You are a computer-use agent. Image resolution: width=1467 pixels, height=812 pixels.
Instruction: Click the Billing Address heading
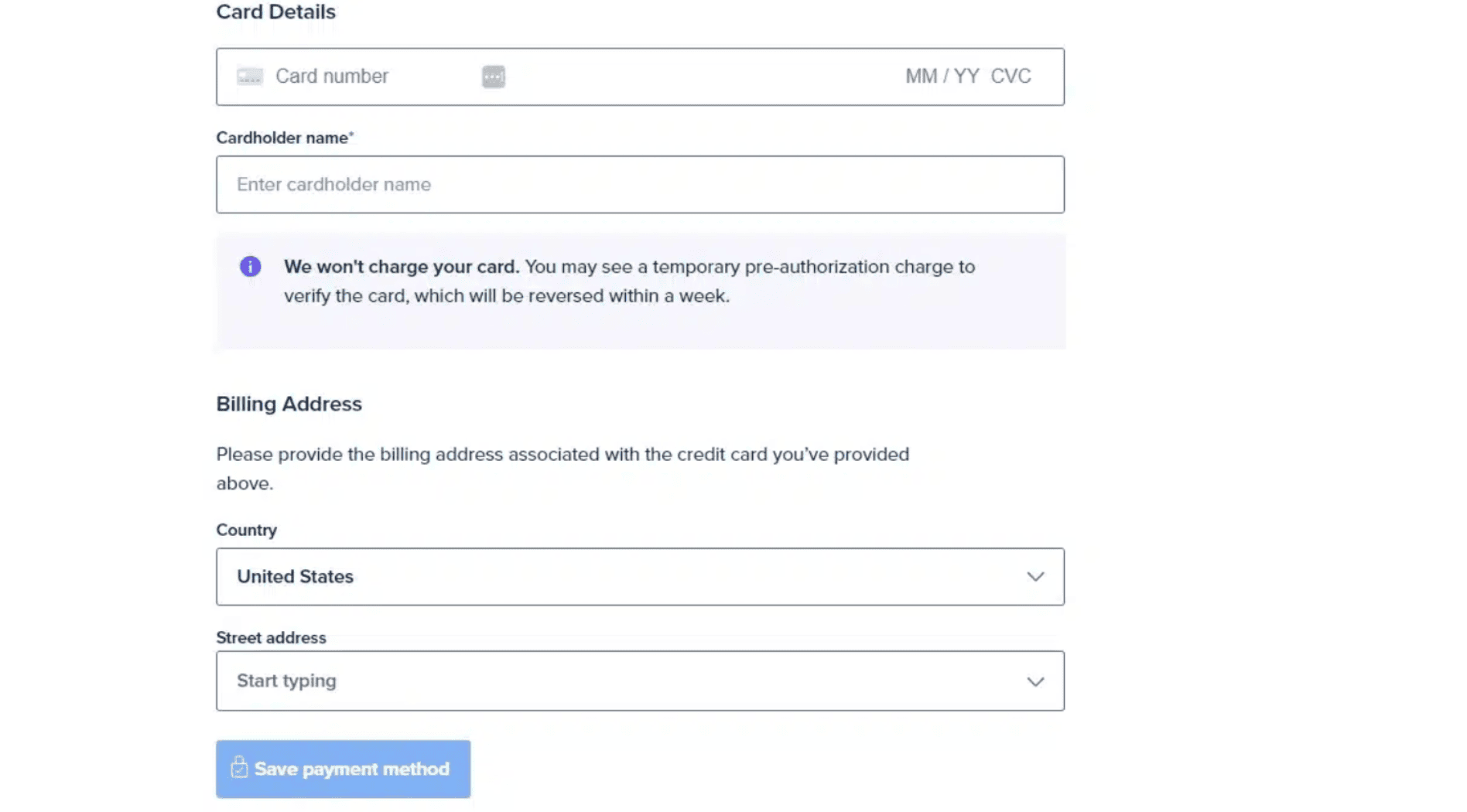pos(289,404)
